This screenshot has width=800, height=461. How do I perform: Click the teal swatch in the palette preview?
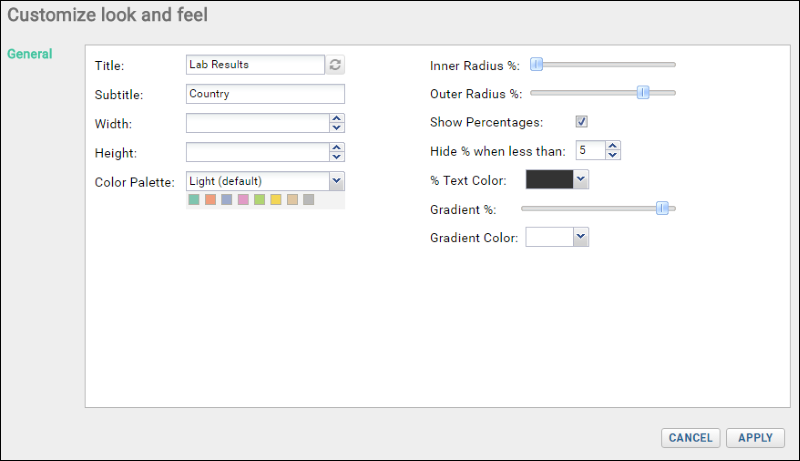pos(194,199)
